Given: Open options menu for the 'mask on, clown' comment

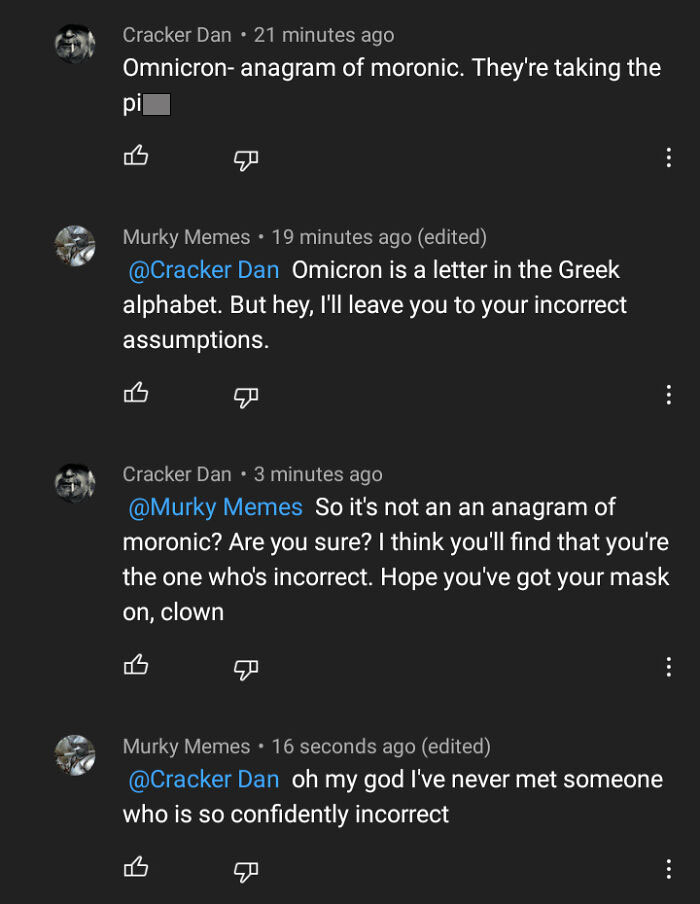Looking at the screenshot, I should 668,667.
